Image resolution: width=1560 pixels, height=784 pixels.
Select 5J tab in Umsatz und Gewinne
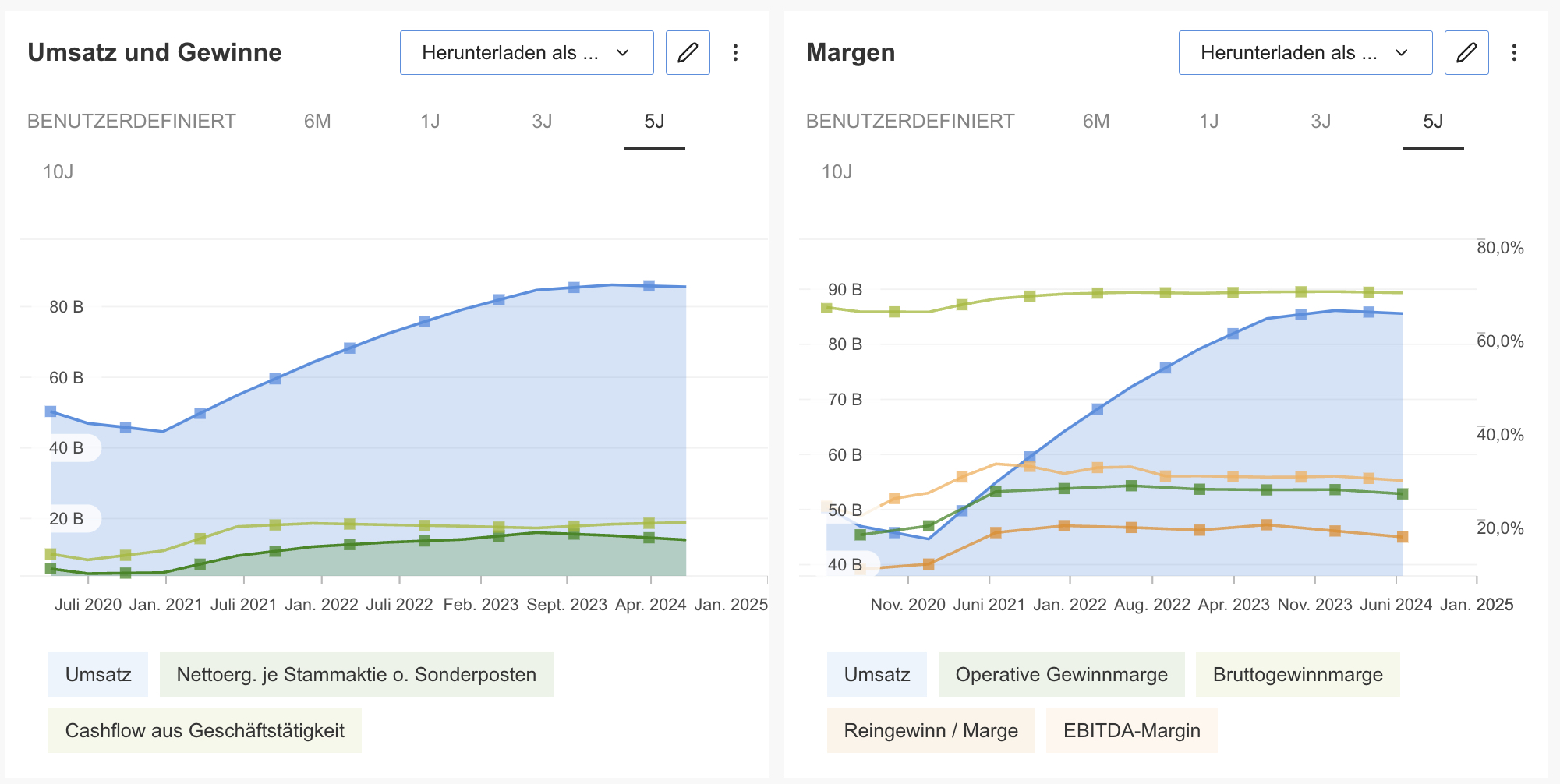click(654, 122)
